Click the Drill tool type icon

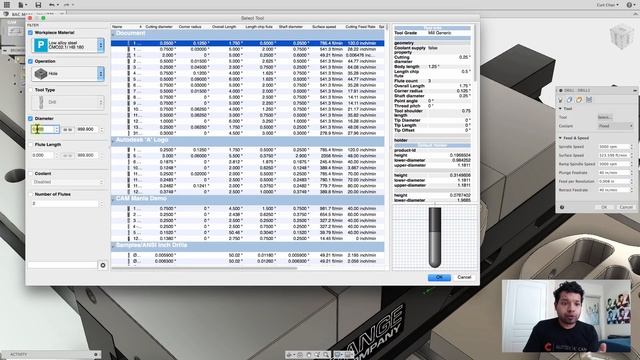pyautogui.click(x=40, y=102)
